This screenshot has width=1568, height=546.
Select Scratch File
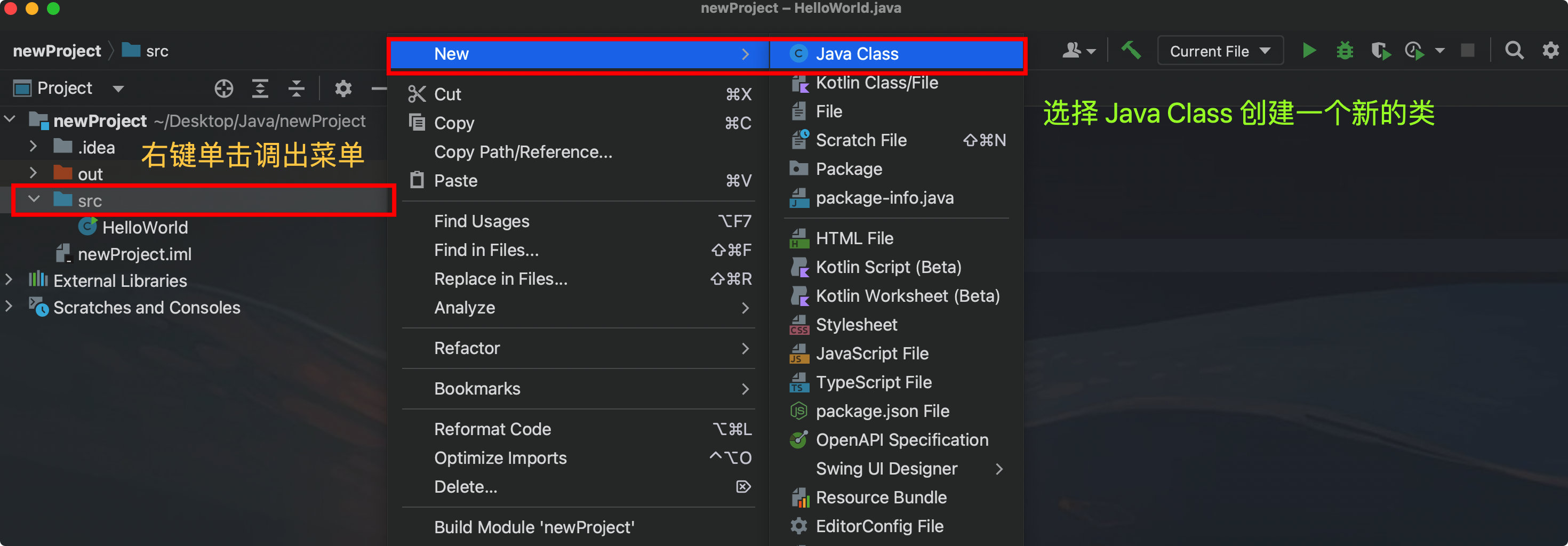pyautogui.click(x=897, y=140)
